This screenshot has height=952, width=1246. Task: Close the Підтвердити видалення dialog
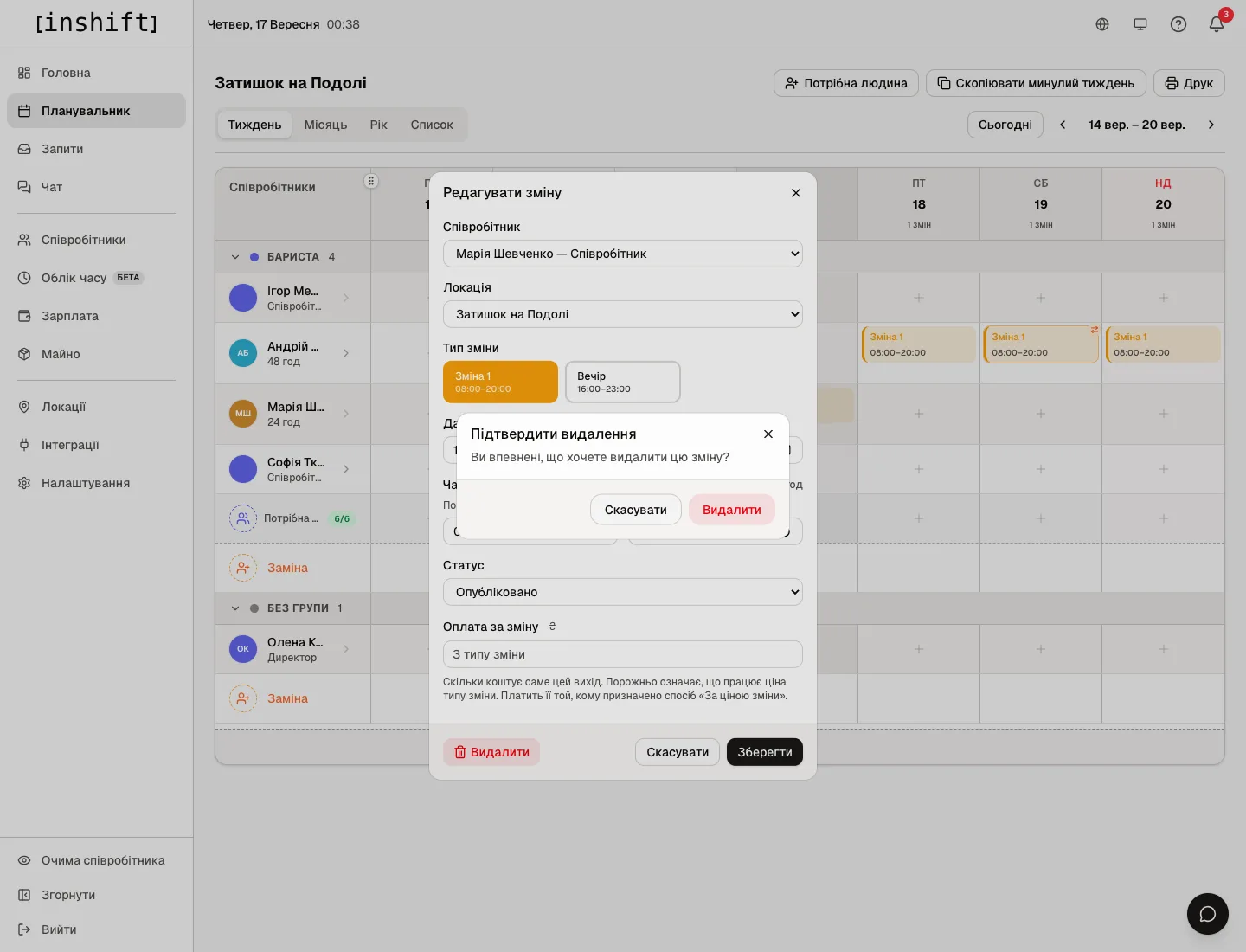point(768,434)
